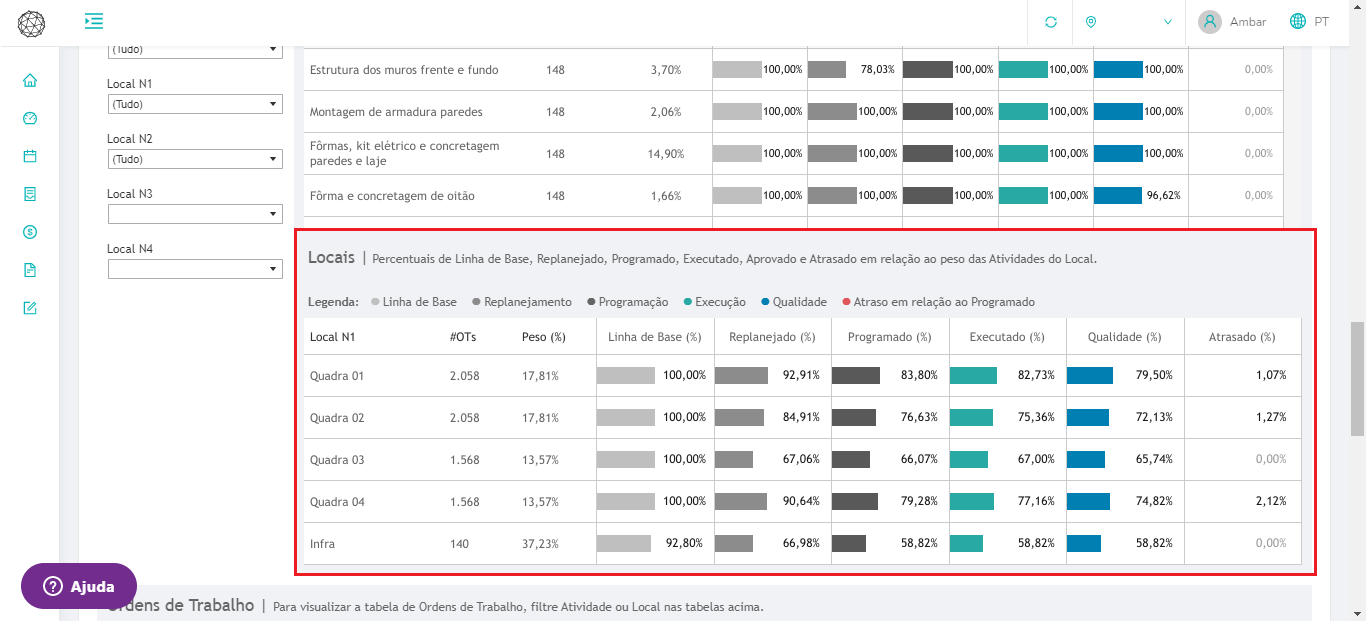1366x621 pixels.
Task: Open the Local N3 dropdown
Action: [x=195, y=214]
